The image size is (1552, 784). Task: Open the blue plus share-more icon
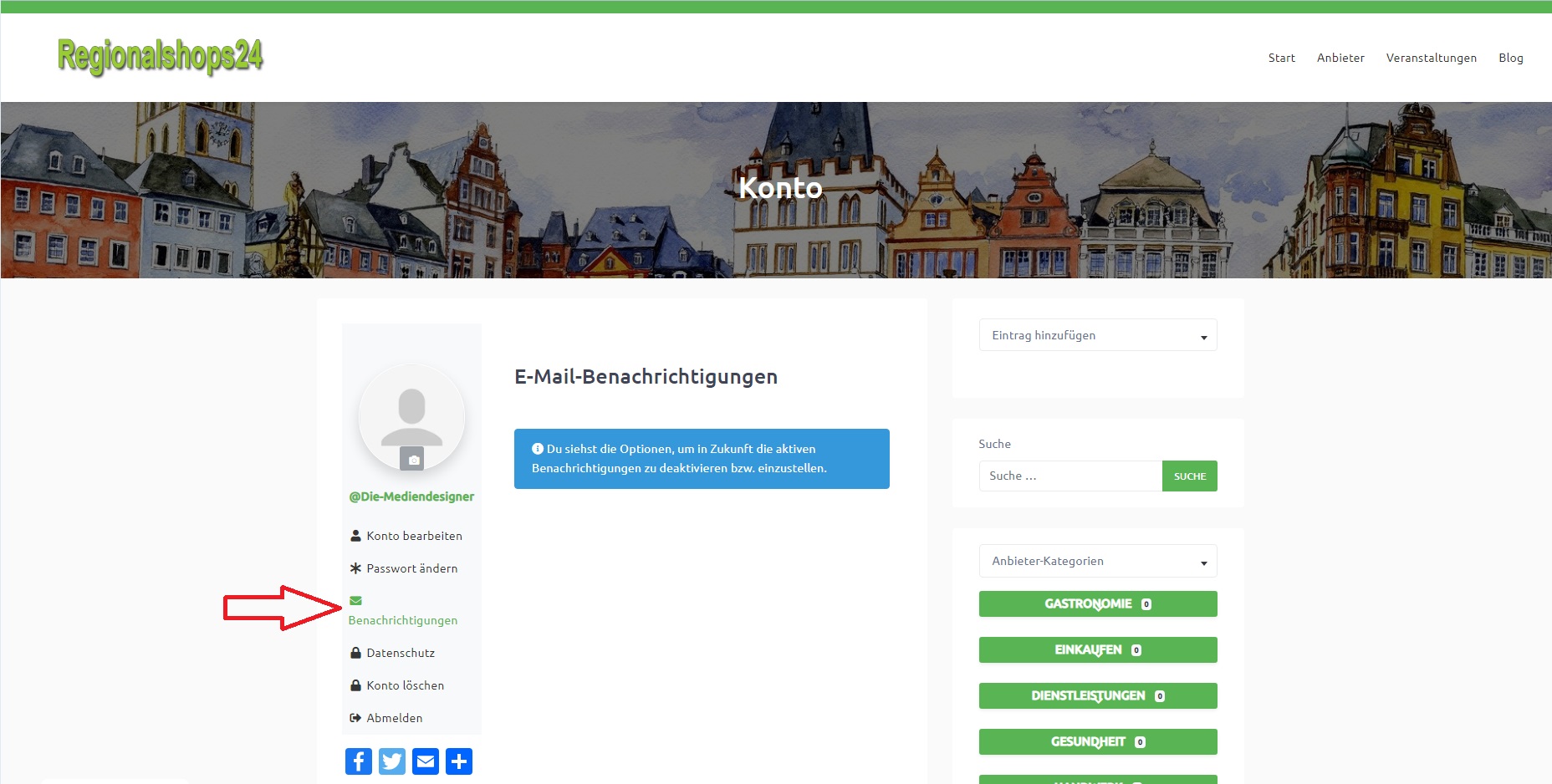tap(459, 761)
